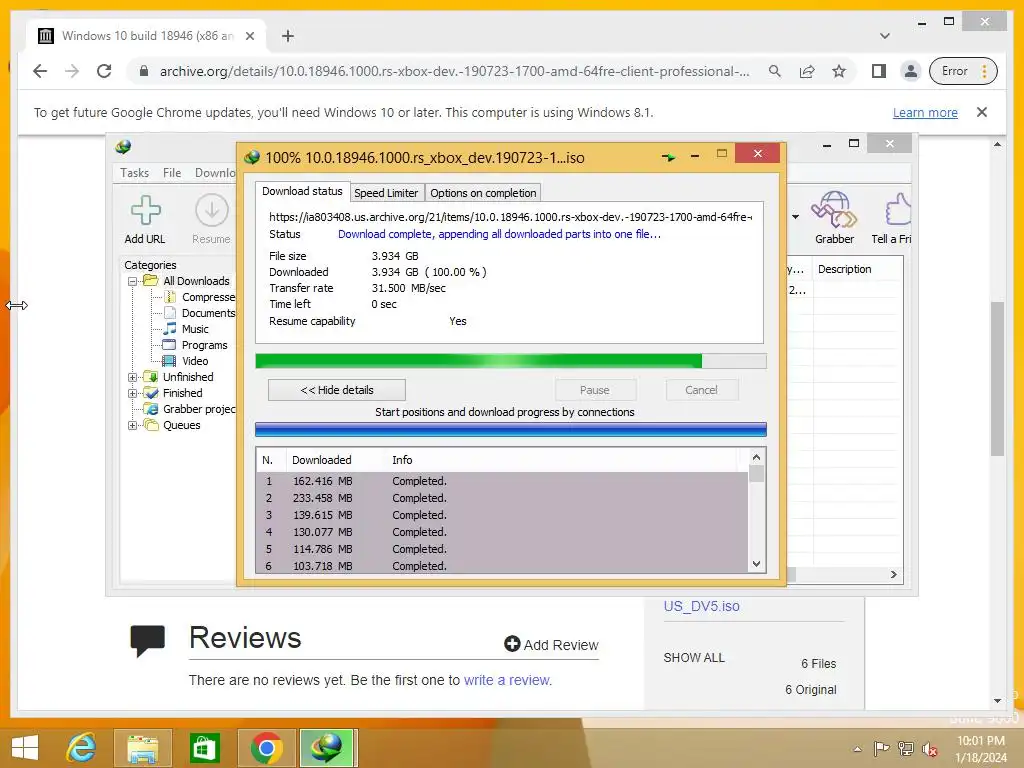Image resolution: width=1024 pixels, height=768 pixels.
Task: Bookmark this page with the star icon
Action: (x=839, y=71)
